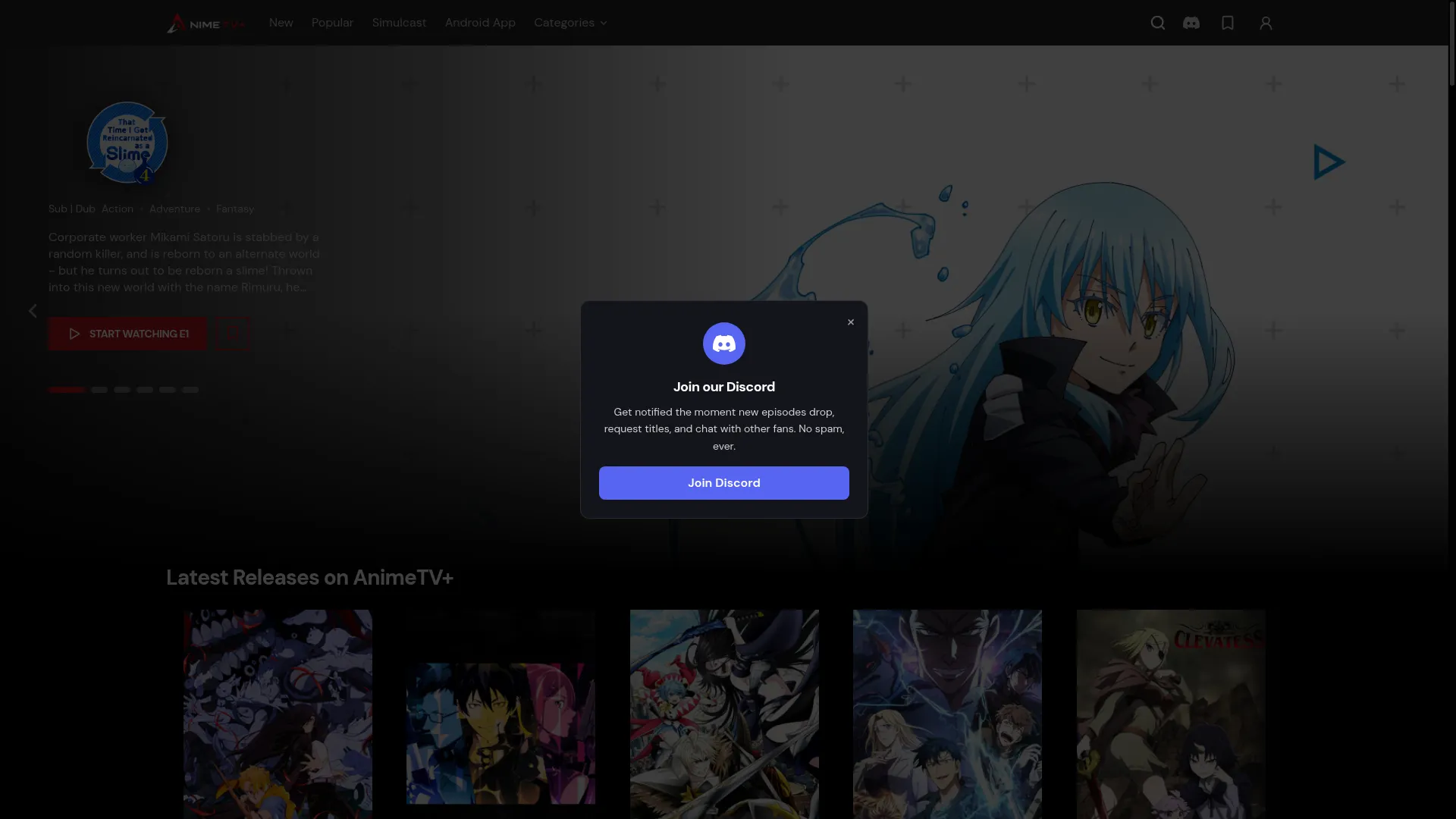Click the Fantasy genre tag
This screenshot has height=819, width=1456.
(x=235, y=209)
